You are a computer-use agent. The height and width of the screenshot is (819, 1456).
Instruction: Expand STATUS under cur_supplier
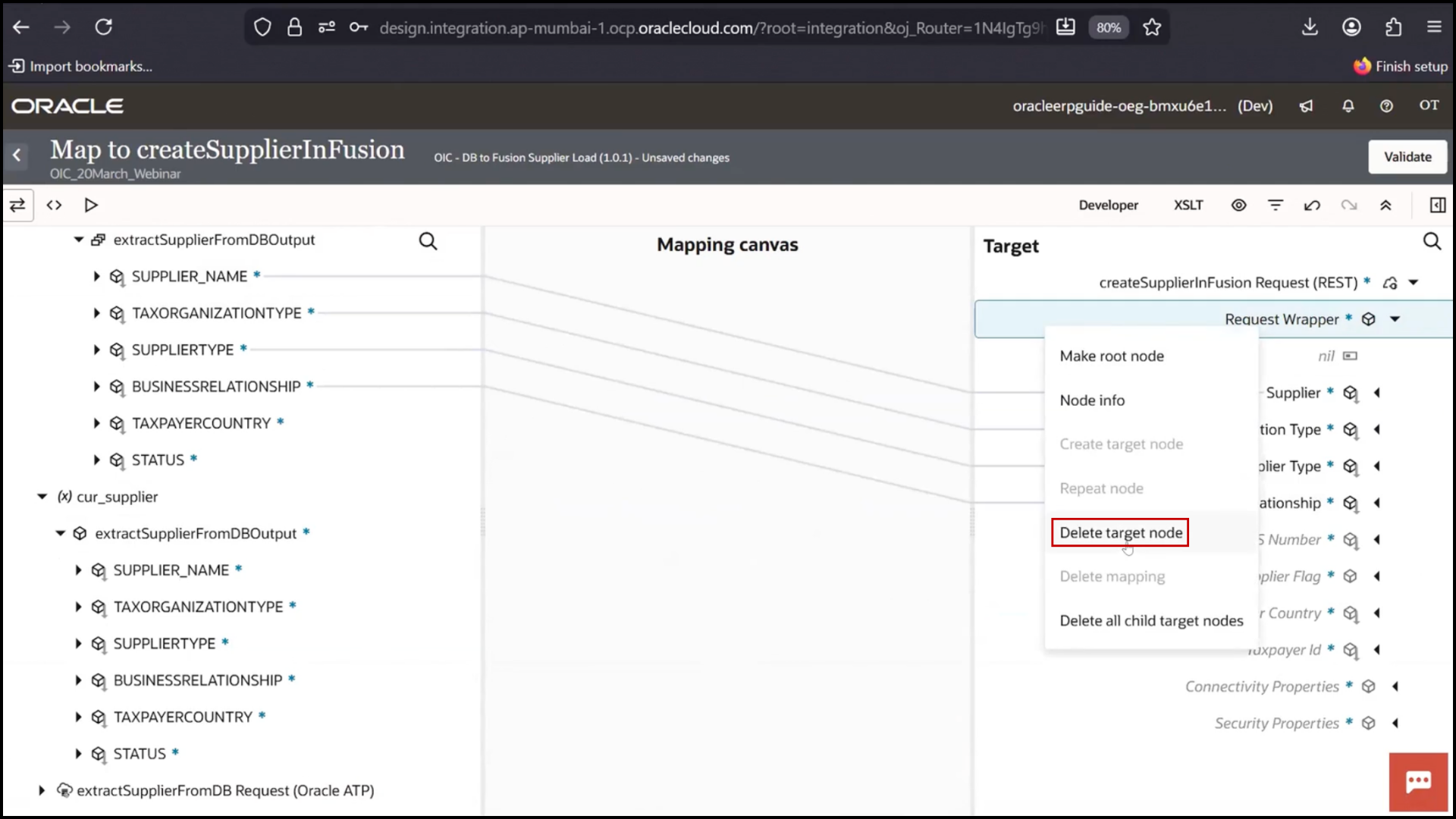(x=78, y=754)
